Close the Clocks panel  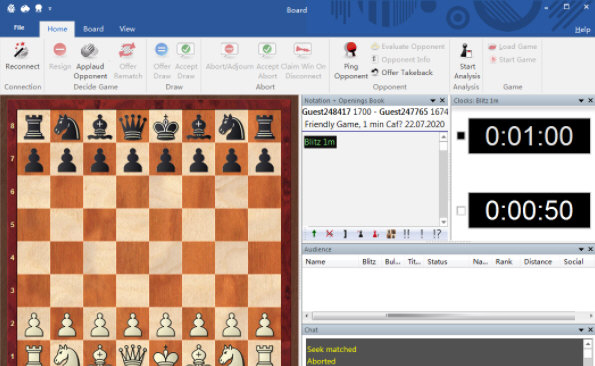[590, 101]
